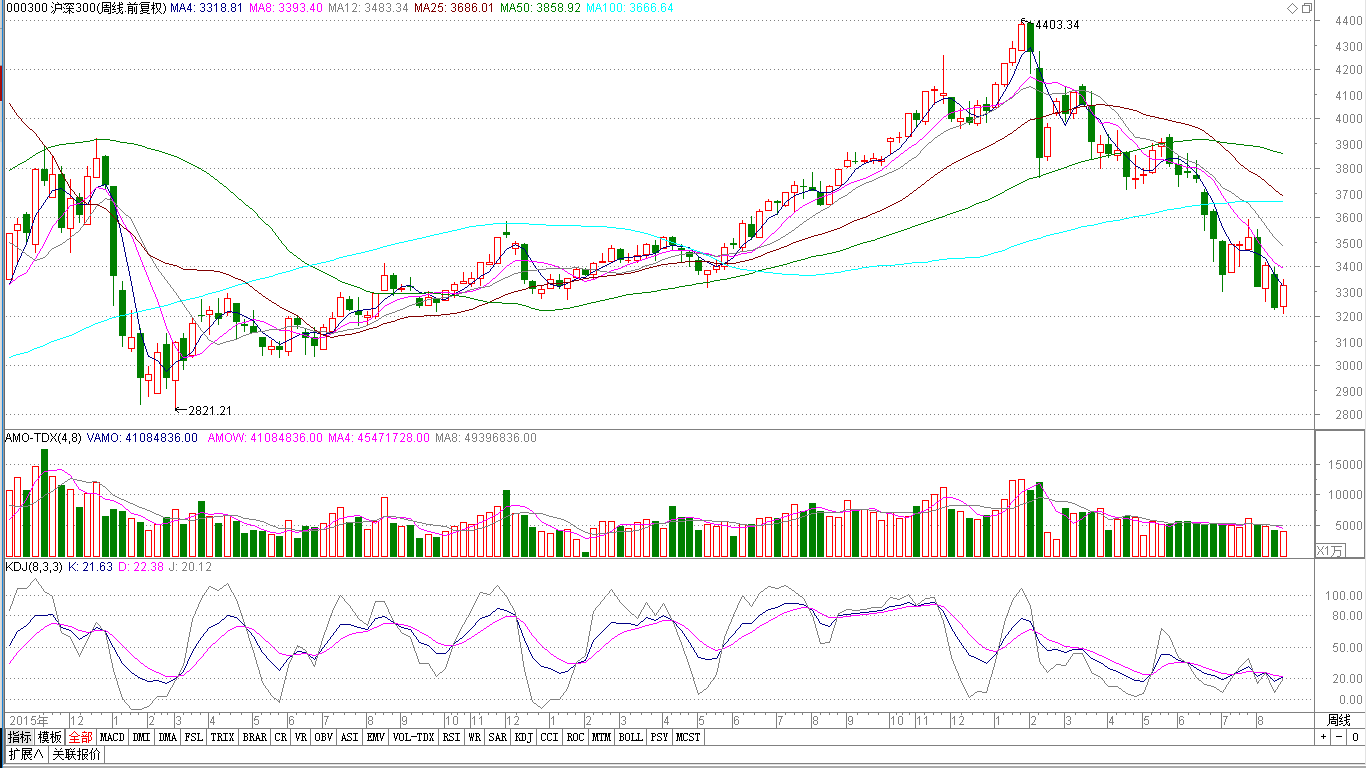1366x768 pixels.
Task: Expand the 扩展 panel
Action: (x=25, y=754)
